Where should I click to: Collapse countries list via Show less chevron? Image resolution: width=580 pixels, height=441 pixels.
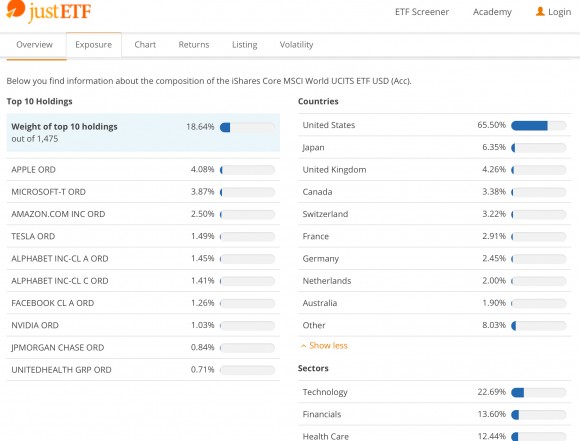pyautogui.click(x=304, y=346)
